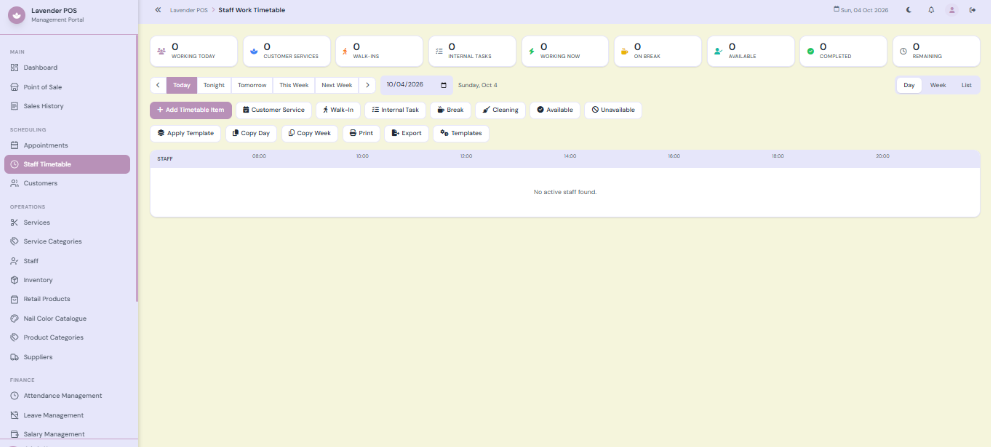
Task: Click the Working Today stat card
Action: pyautogui.click(x=194, y=51)
